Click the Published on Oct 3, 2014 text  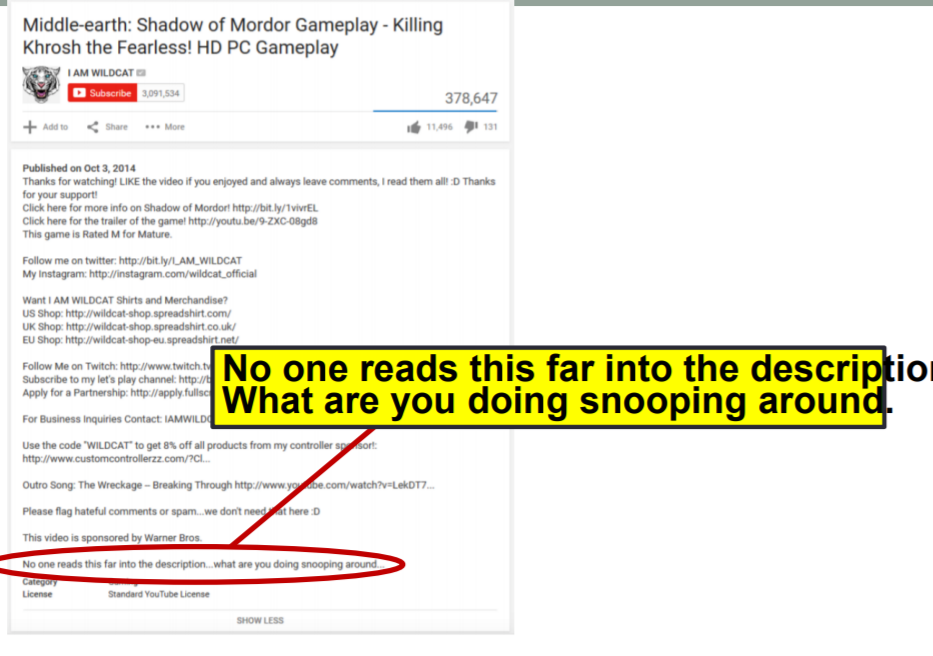tap(79, 168)
